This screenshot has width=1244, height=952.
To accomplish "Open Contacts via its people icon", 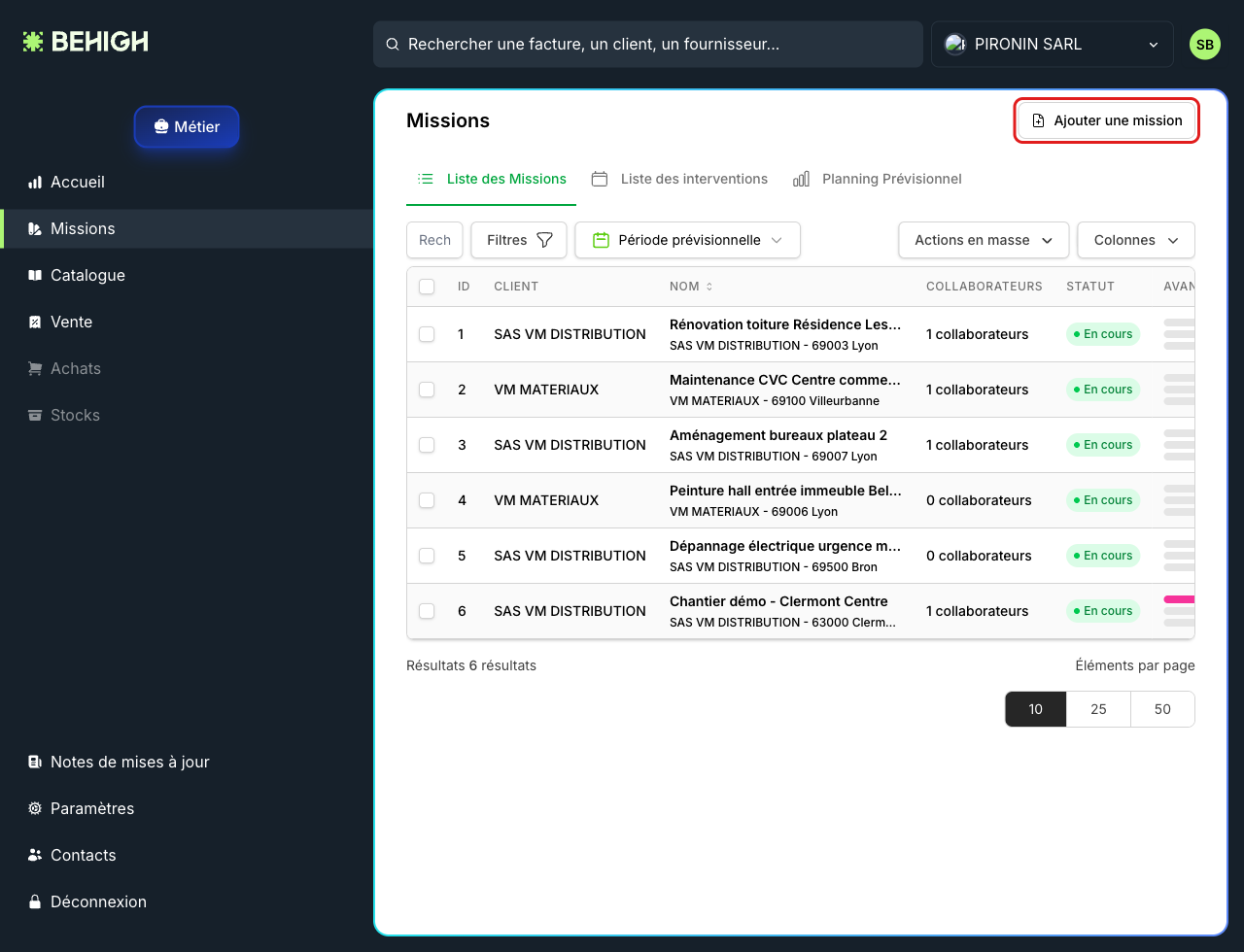I will coord(35,855).
